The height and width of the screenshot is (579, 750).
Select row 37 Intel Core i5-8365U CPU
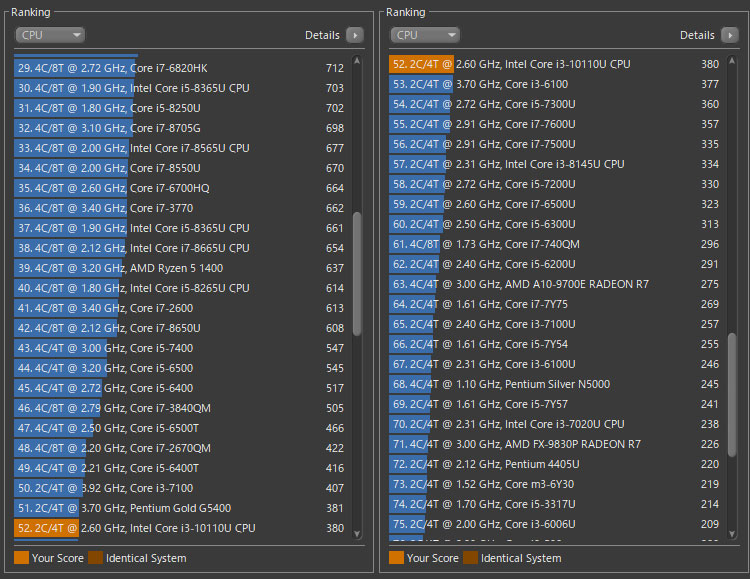pos(182,228)
